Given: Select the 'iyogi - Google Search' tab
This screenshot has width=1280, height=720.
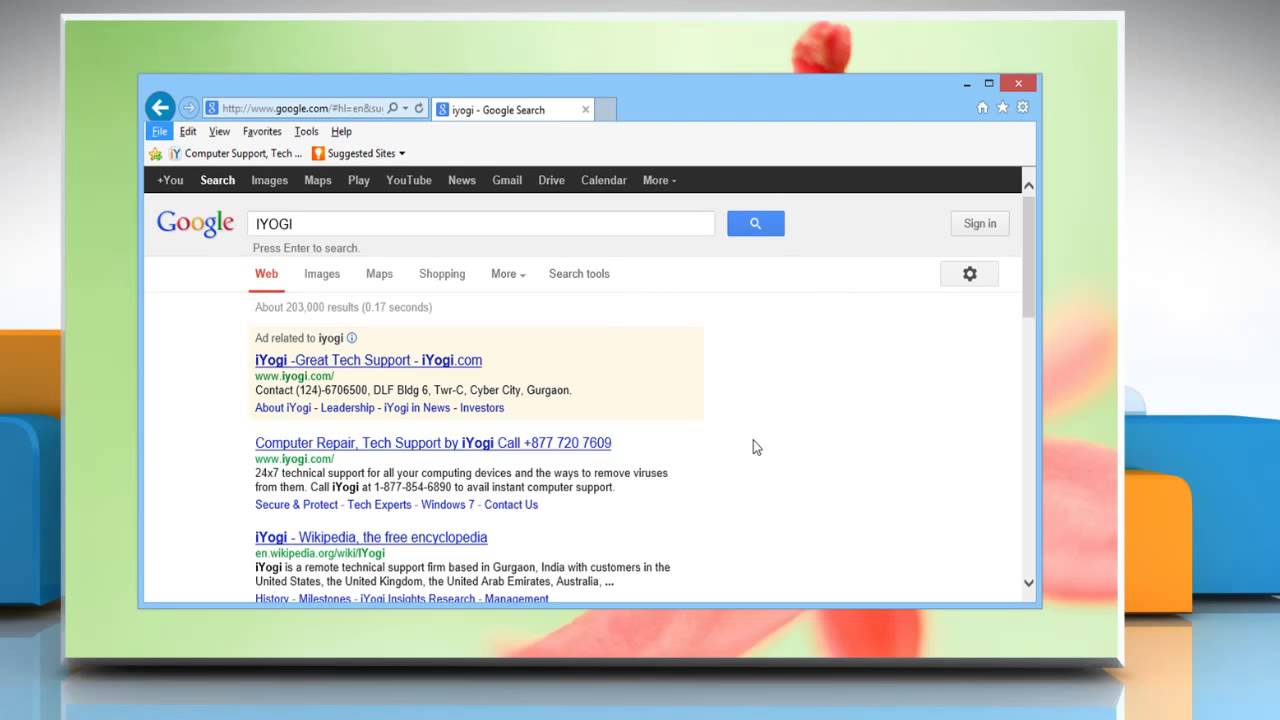Looking at the screenshot, I should (x=513, y=109).
